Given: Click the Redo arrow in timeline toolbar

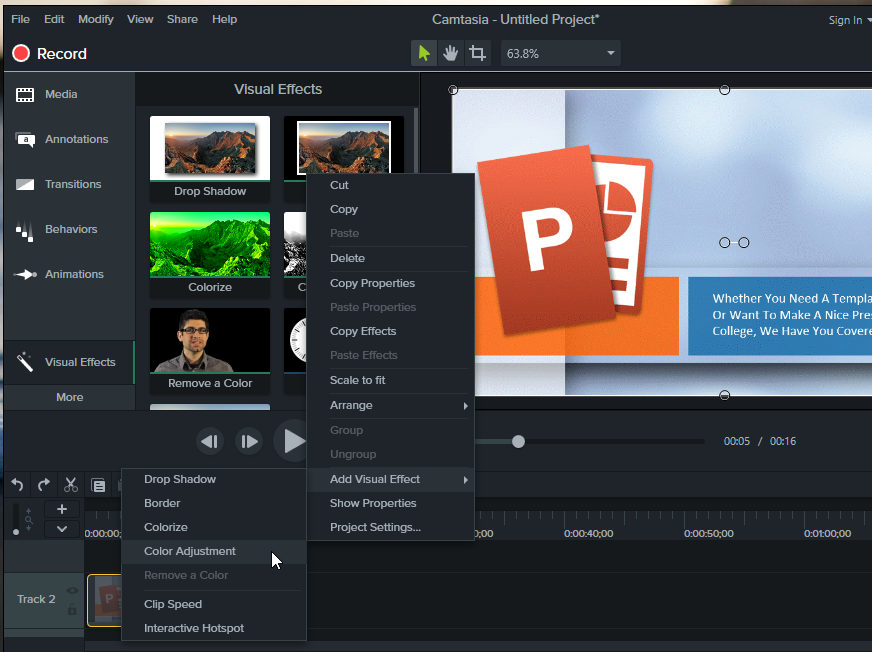Looking at the screenshot, I should (x=44, y=485).
